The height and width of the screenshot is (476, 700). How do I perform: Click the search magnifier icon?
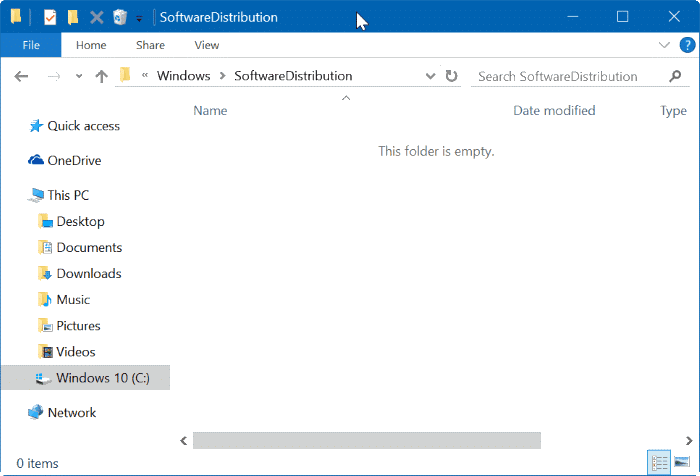pyautogui.click(x=675, y=76)
